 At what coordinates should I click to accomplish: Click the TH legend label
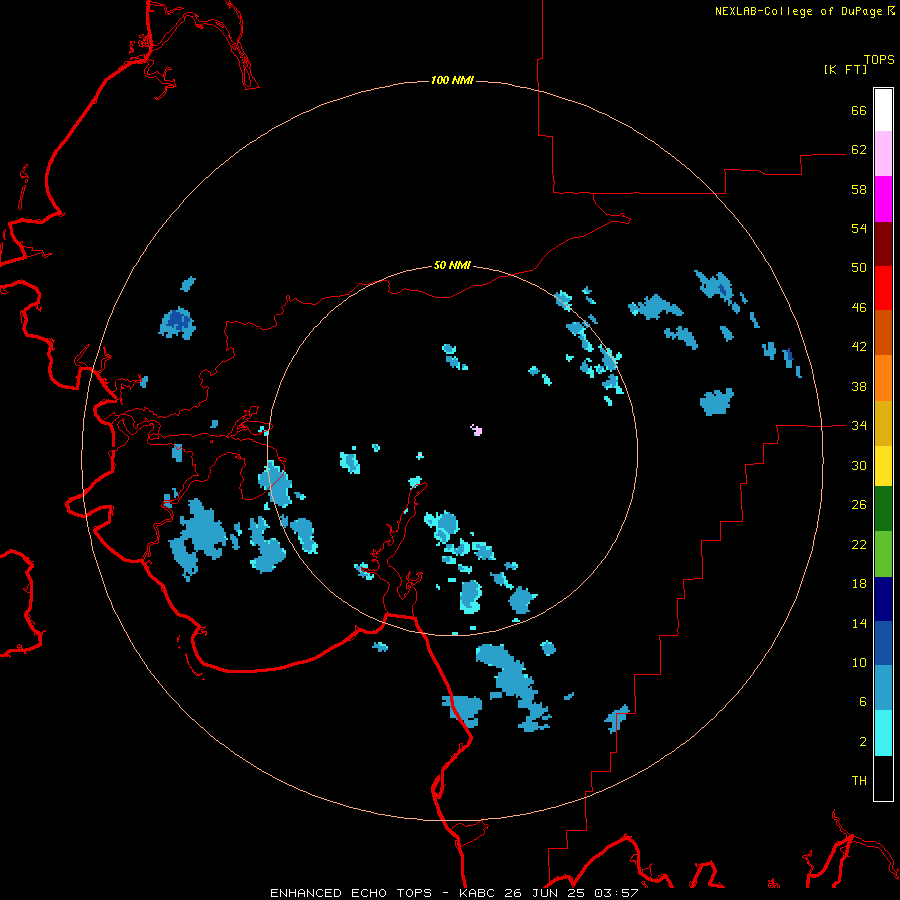pos(859,781)
